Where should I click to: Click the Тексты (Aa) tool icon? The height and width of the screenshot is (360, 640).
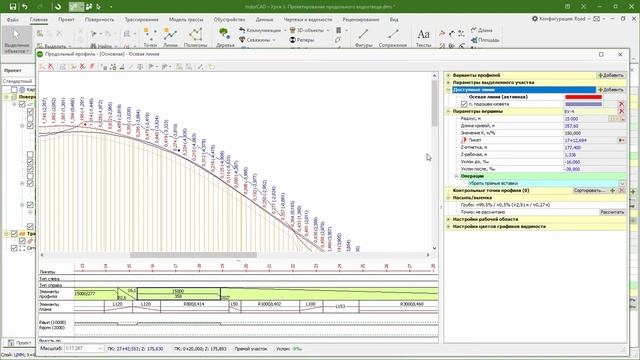[423, 34]
